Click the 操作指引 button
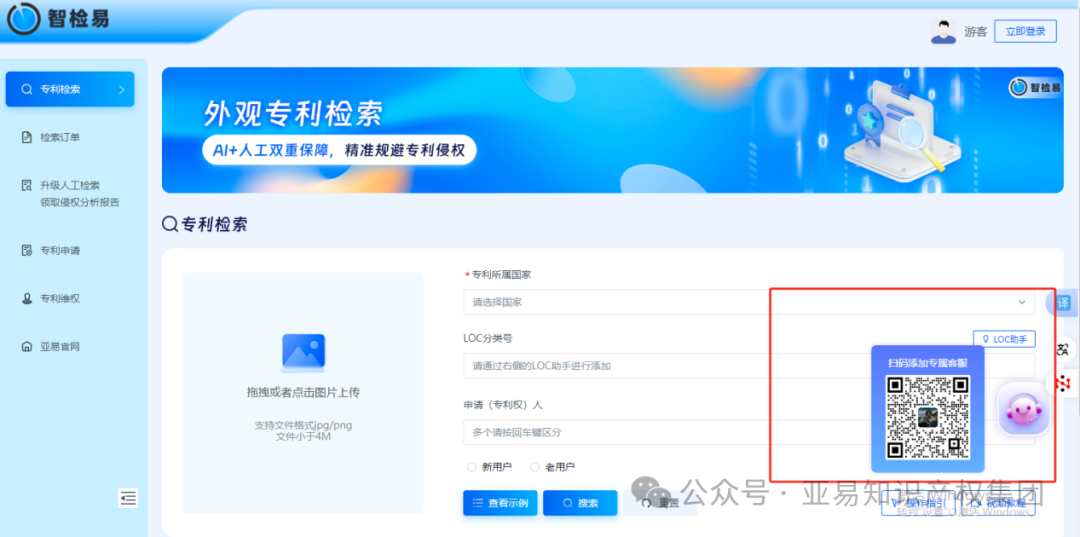The height and width of the screenshot is (537, 1080). (x=917, y=503)
